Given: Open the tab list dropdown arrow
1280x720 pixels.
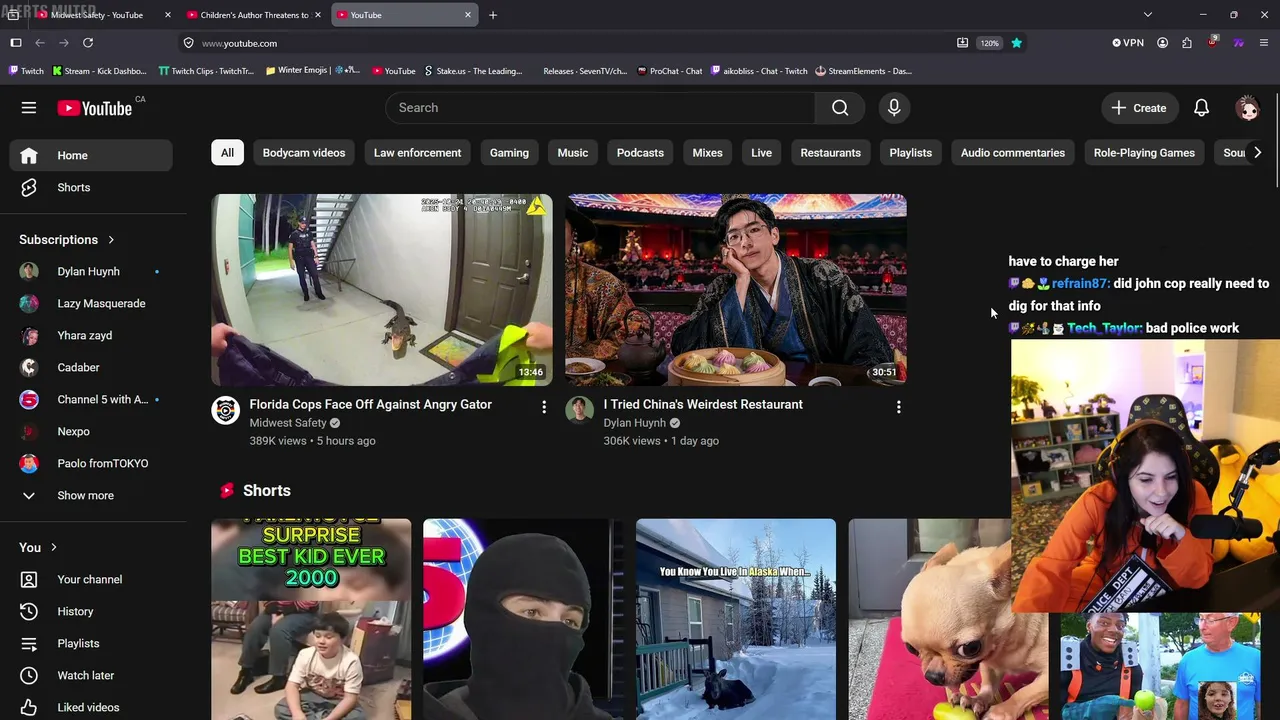Looking at the screenshot, I should click(x=1148, y=15).
